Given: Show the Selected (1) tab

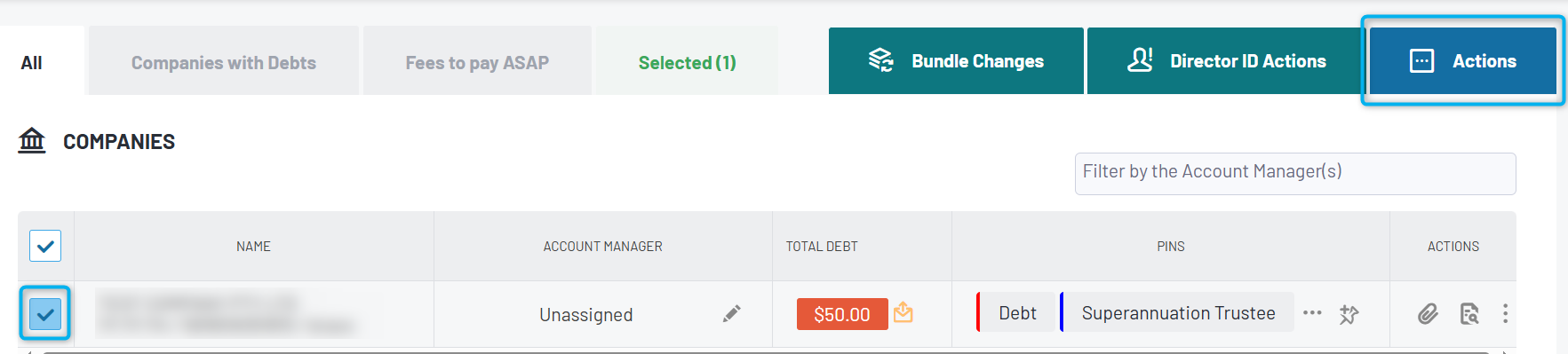Looking at the screenshot, I should (687, 62).
